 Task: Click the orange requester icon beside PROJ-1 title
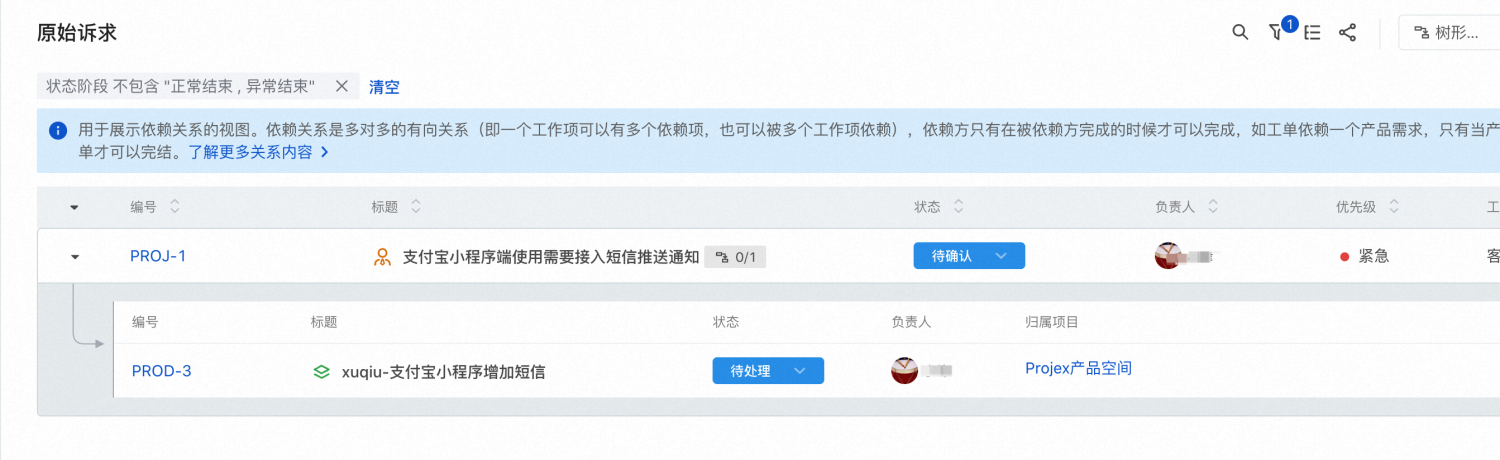pyautogui.click(x=382, y=257)
